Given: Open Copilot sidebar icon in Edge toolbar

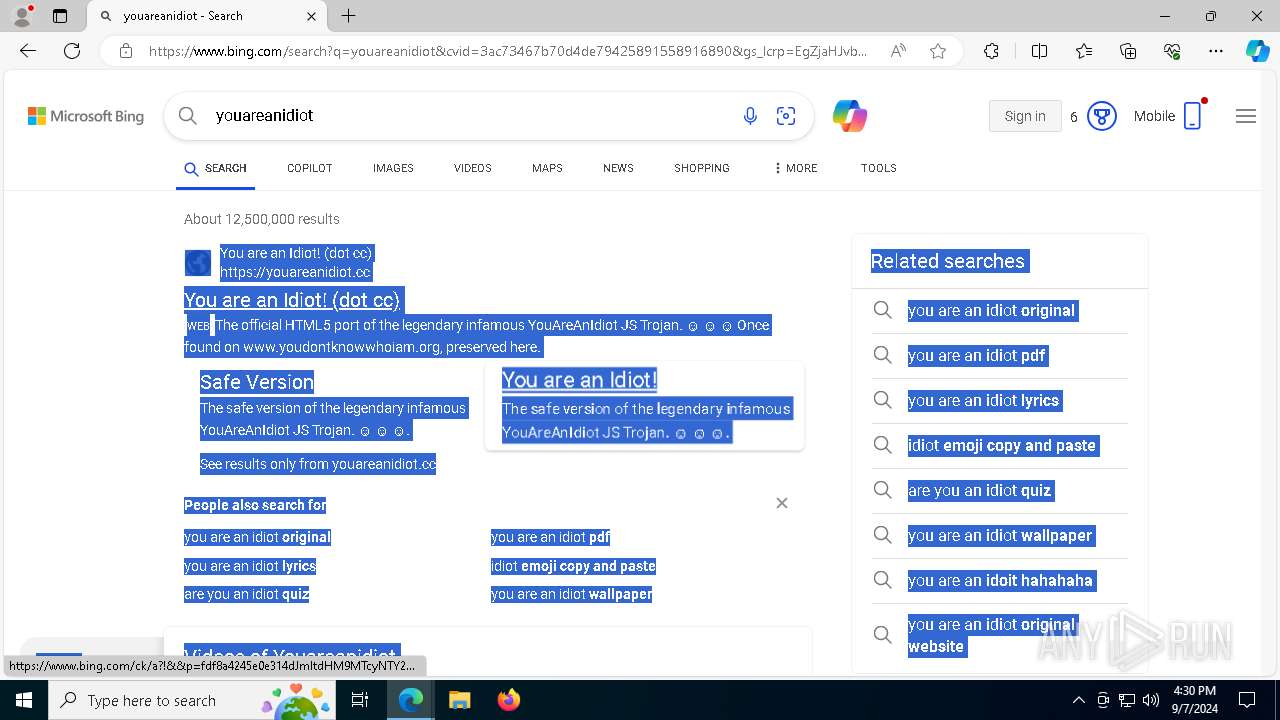Looking at the screenshot, I should [x=1257, y=51].
